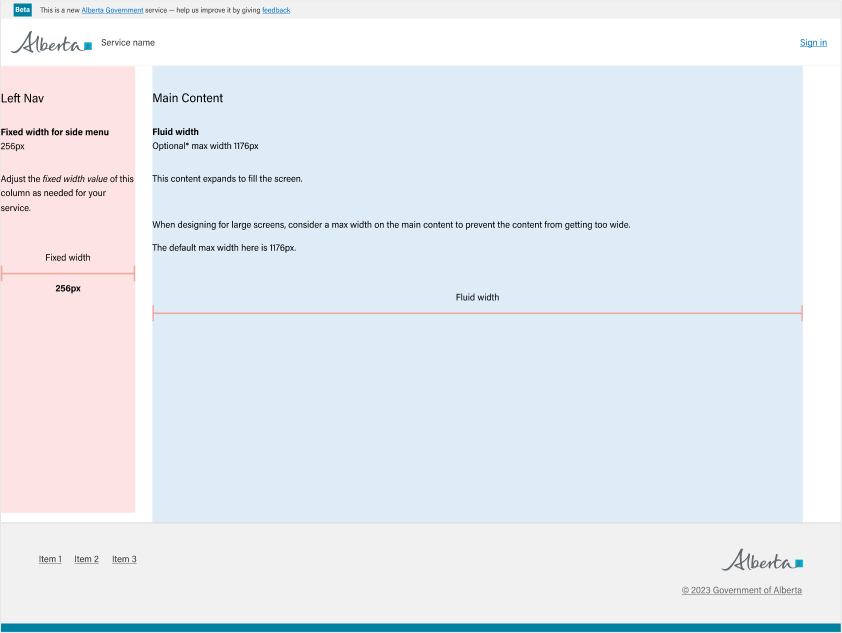Click the 2023 Government of Alberta copyright link

coord(741,590)
